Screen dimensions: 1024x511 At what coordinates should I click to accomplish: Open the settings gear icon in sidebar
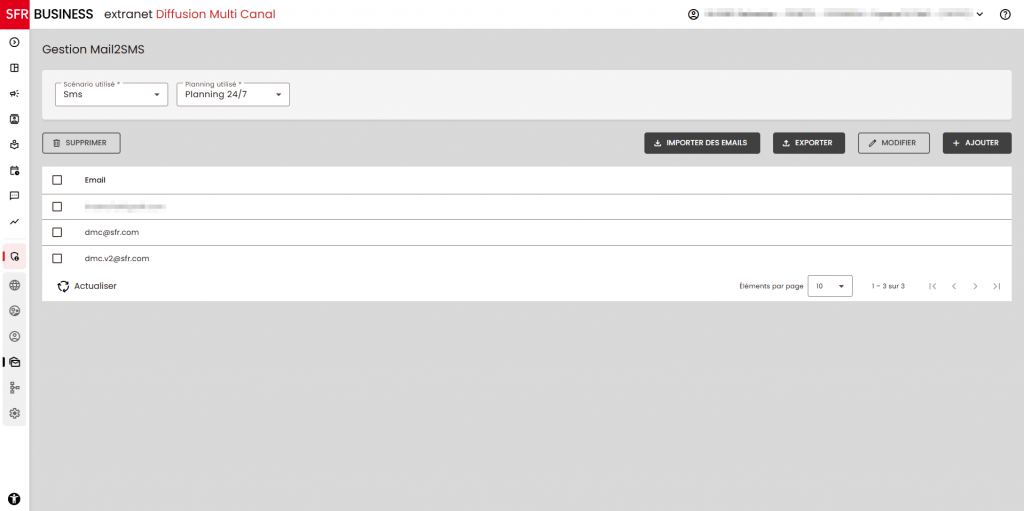14,413
